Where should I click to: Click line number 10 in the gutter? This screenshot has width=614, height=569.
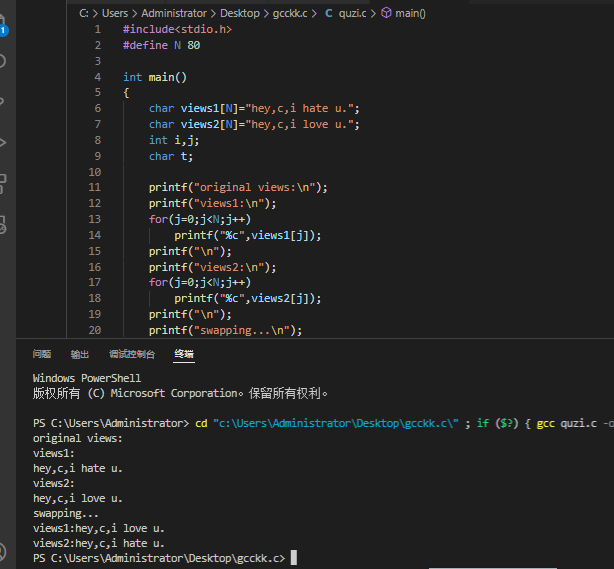click(95, 172)
